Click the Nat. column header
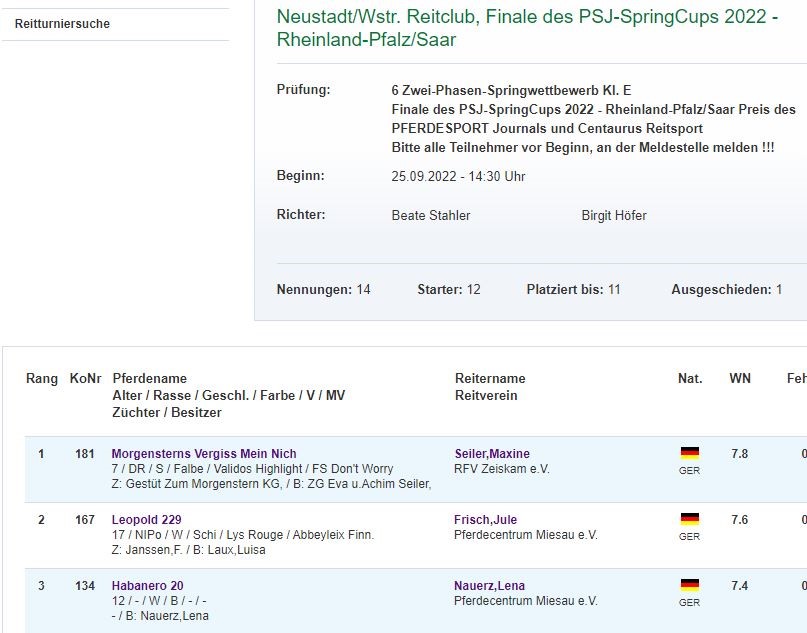Screen dimensions: 807x633 pos(690,379)
